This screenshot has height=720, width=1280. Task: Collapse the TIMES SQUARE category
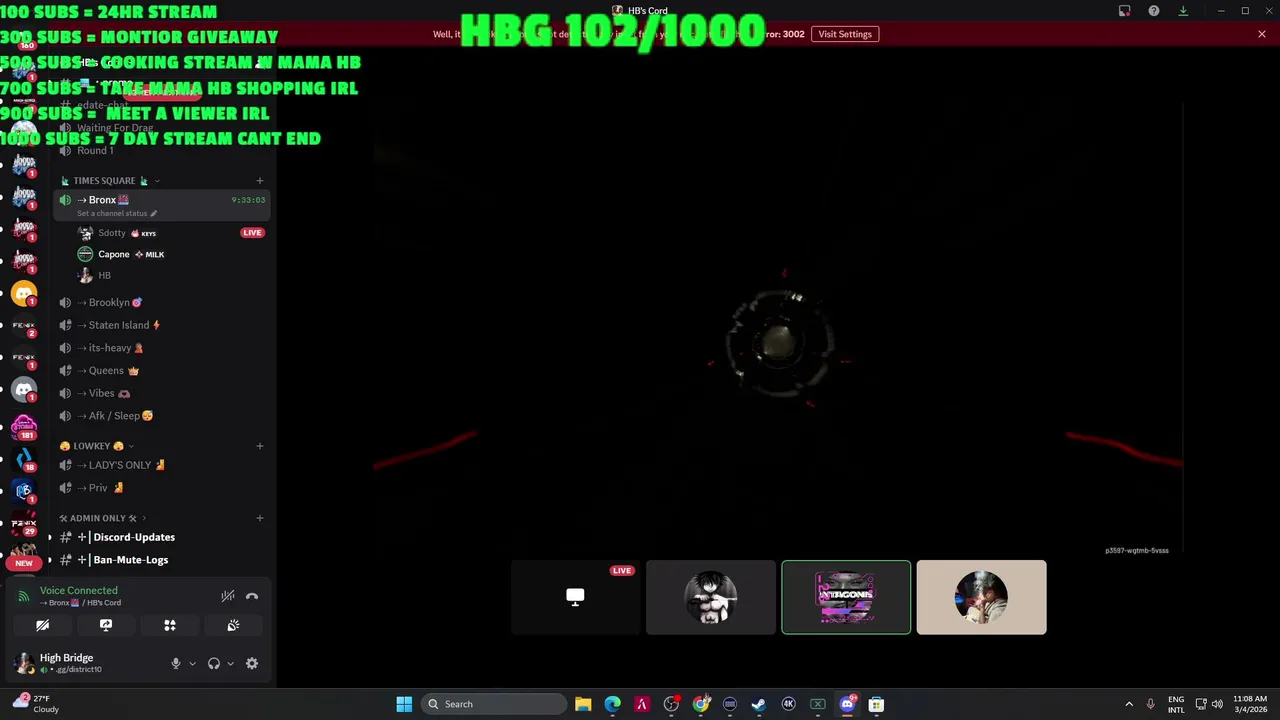coord(110,181)
